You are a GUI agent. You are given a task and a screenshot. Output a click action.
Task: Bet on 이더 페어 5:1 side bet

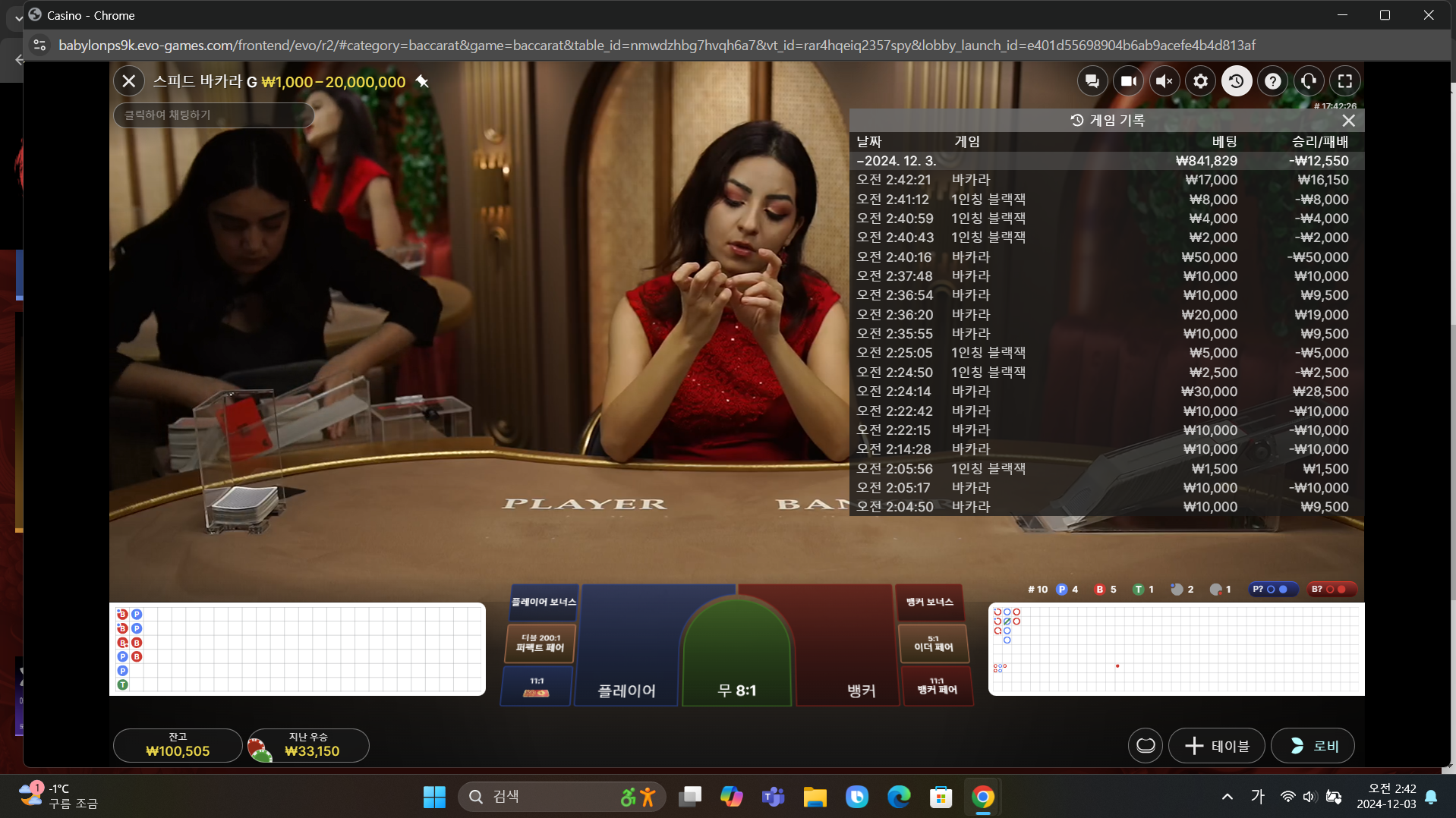coord(934,643)
